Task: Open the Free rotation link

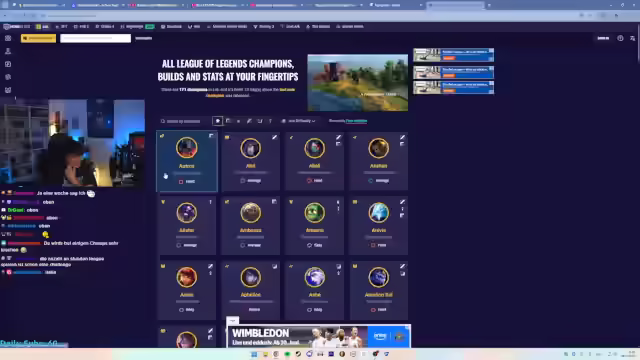Action: click(356, 121)
